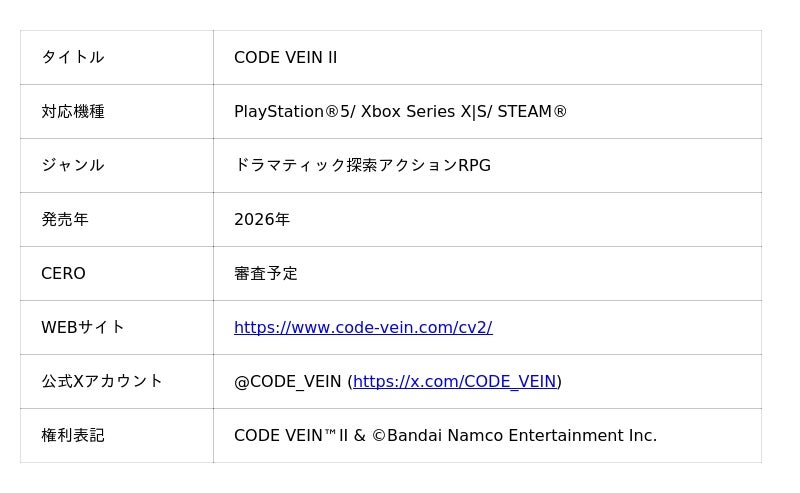Select the ドラマティック探索アクションRPG genre text

point(362,165)
